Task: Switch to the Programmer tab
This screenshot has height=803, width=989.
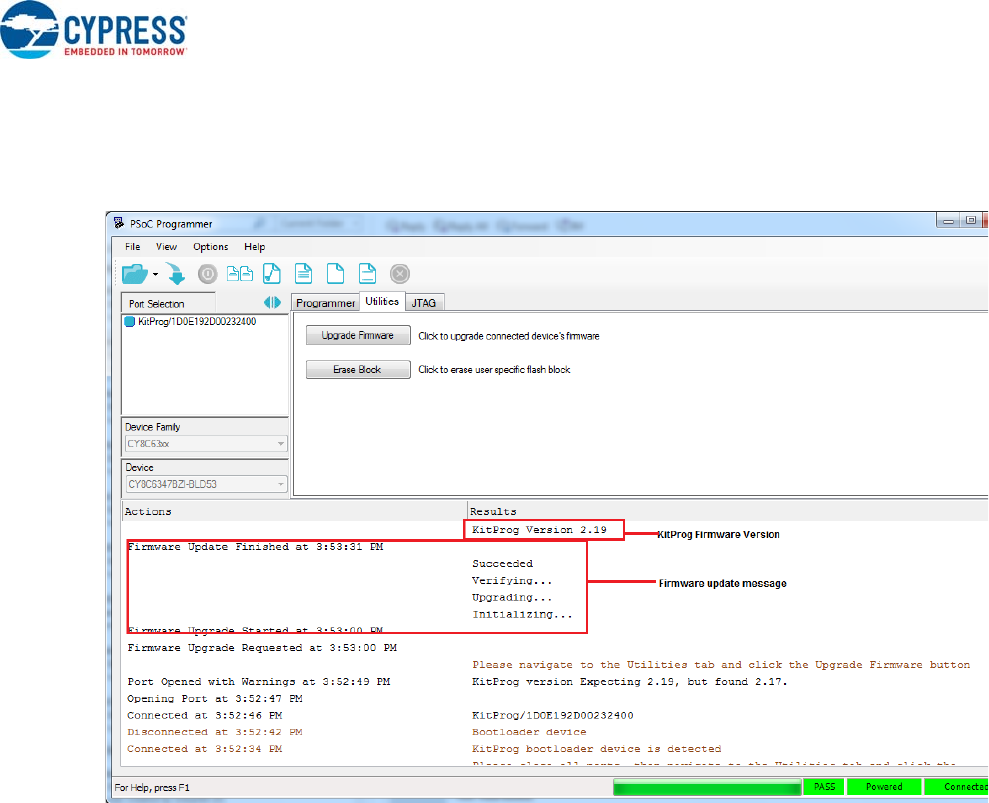Action: coord(326,303)
